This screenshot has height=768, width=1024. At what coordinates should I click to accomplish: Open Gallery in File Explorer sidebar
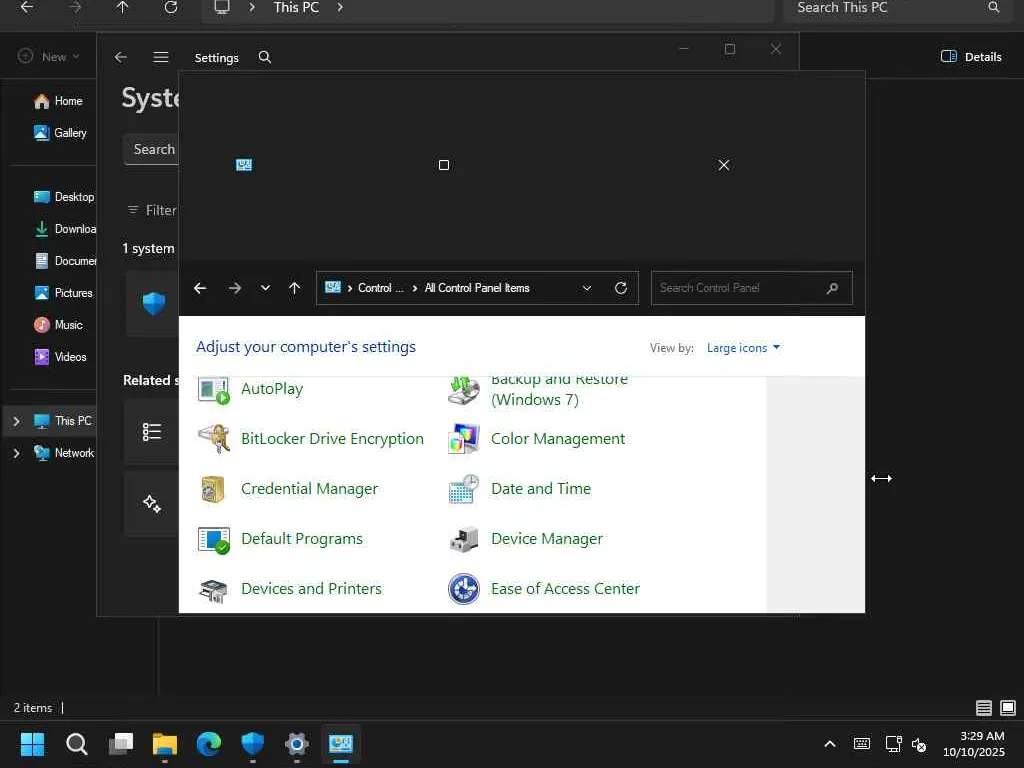point(61,133)
